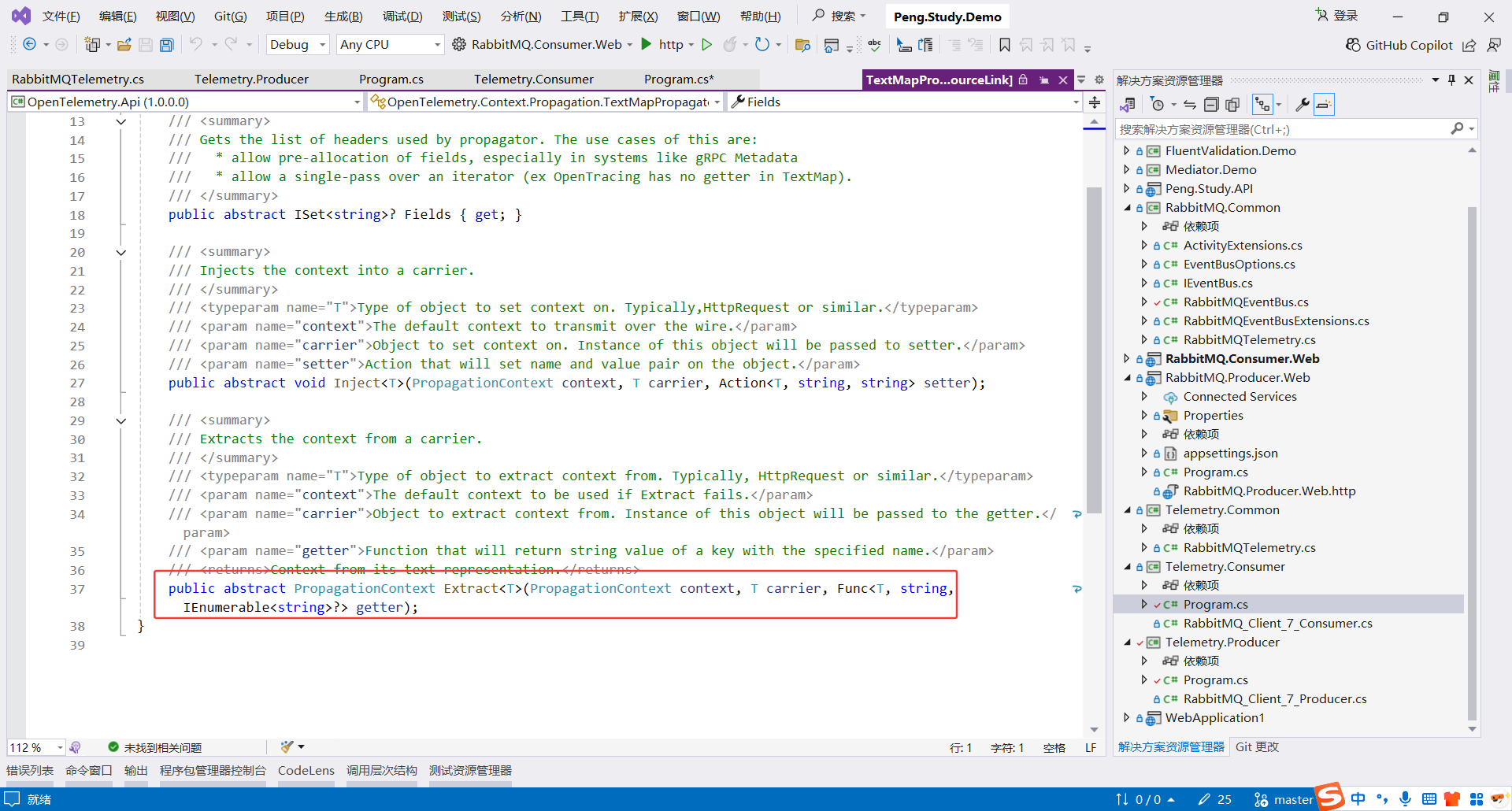Open properties with the wrench icon in Solution Explorer

1302,105
